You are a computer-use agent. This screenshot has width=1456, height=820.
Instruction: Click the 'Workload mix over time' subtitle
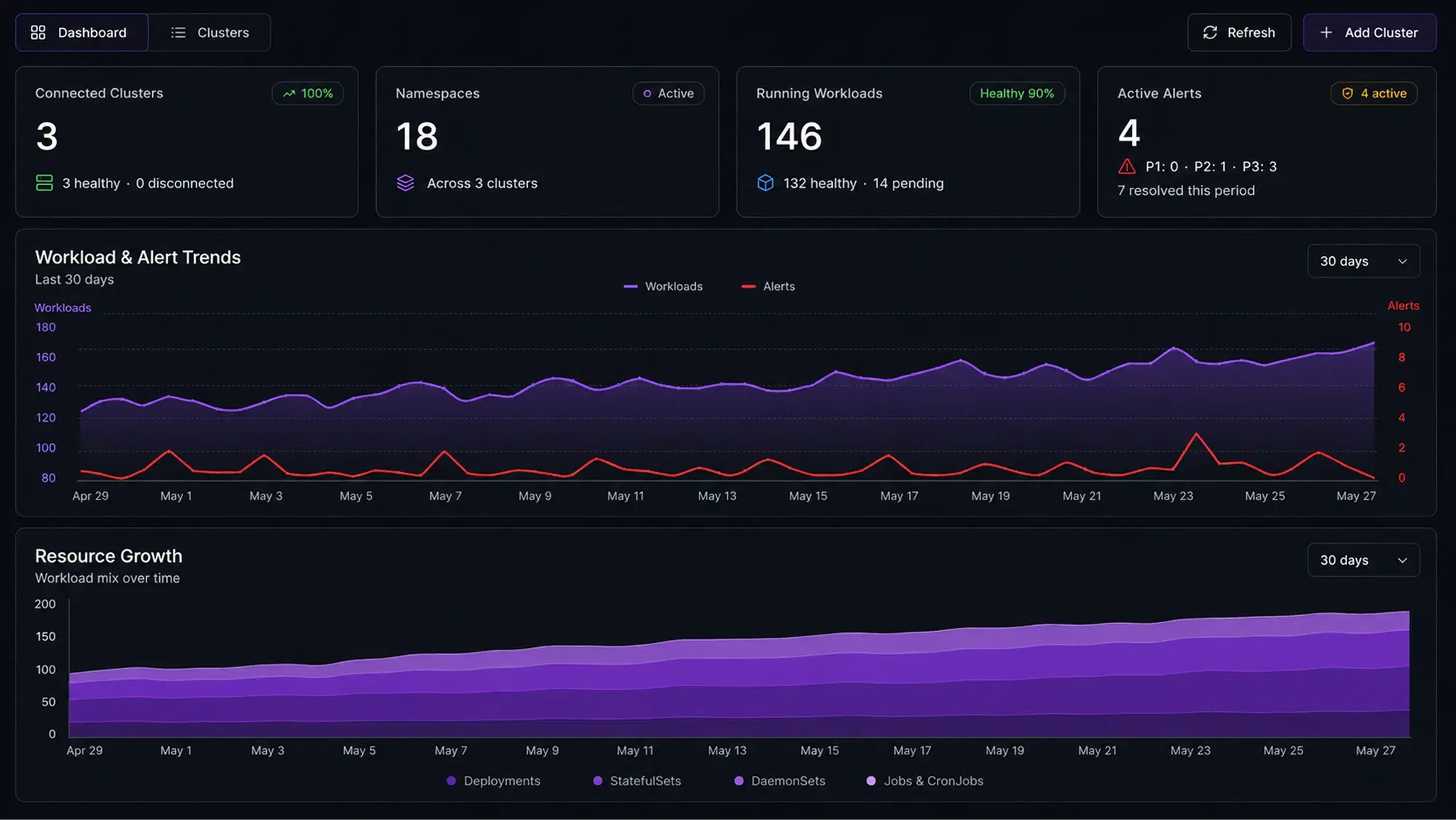tap(107, 577)
